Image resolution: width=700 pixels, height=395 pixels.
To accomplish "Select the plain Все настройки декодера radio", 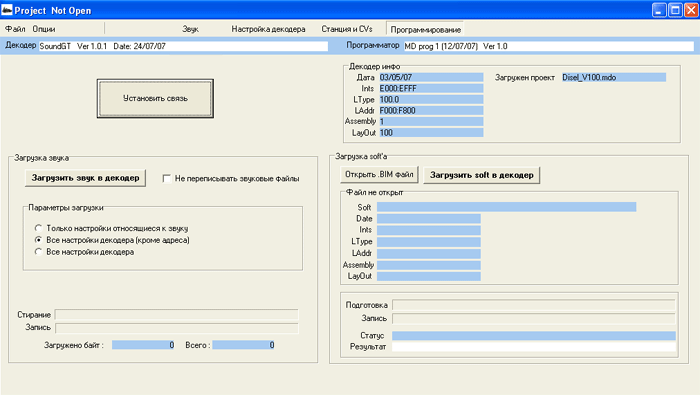I will point(38,252).
